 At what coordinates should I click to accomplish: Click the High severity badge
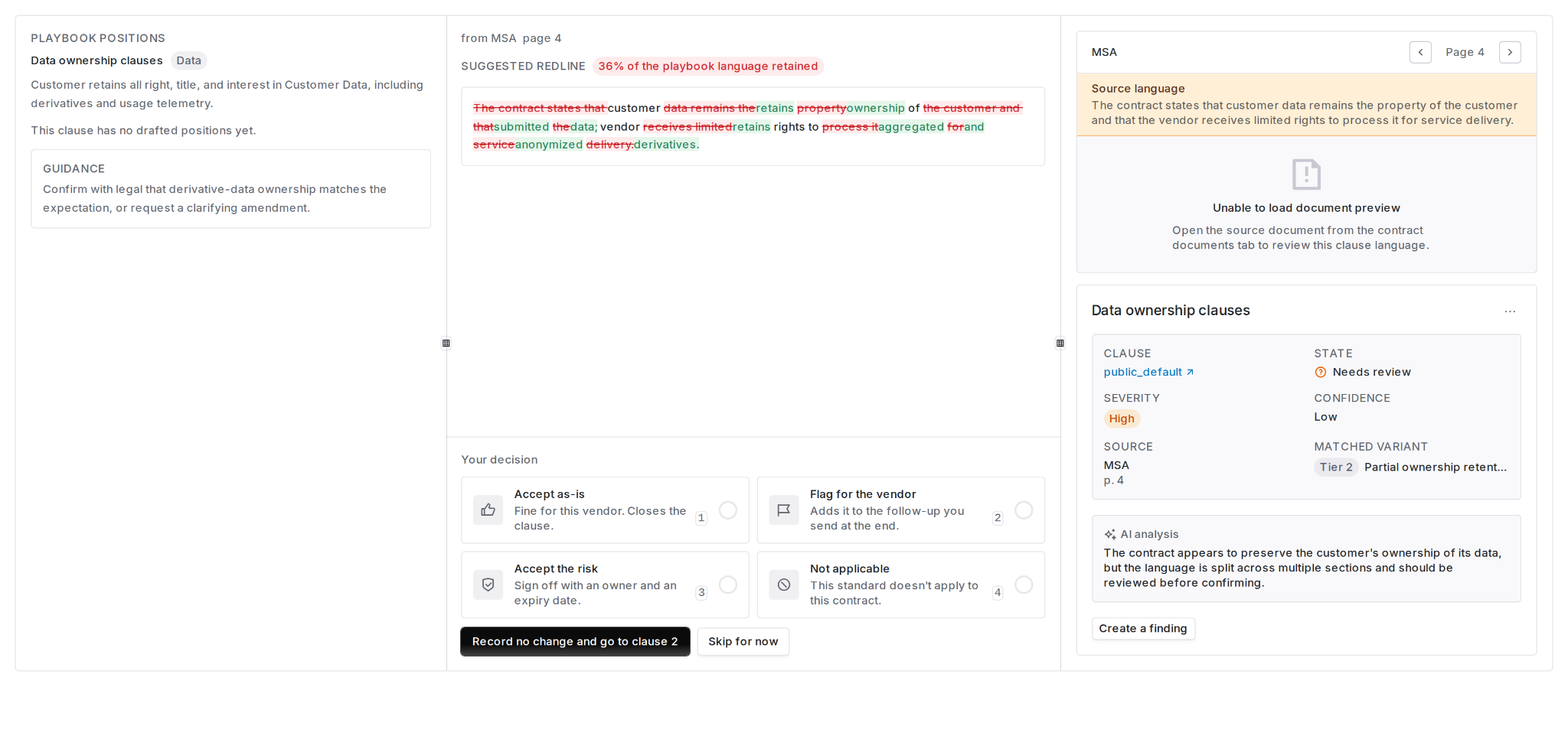point(1122,419)
